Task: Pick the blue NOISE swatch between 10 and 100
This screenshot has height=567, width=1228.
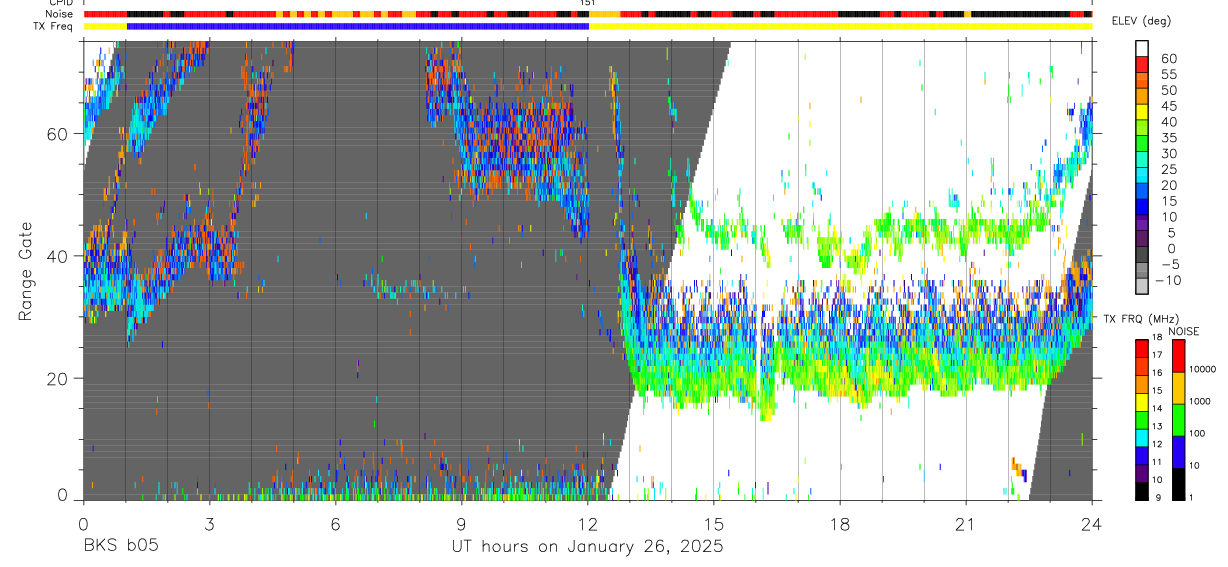Action: pos(1178,452)
